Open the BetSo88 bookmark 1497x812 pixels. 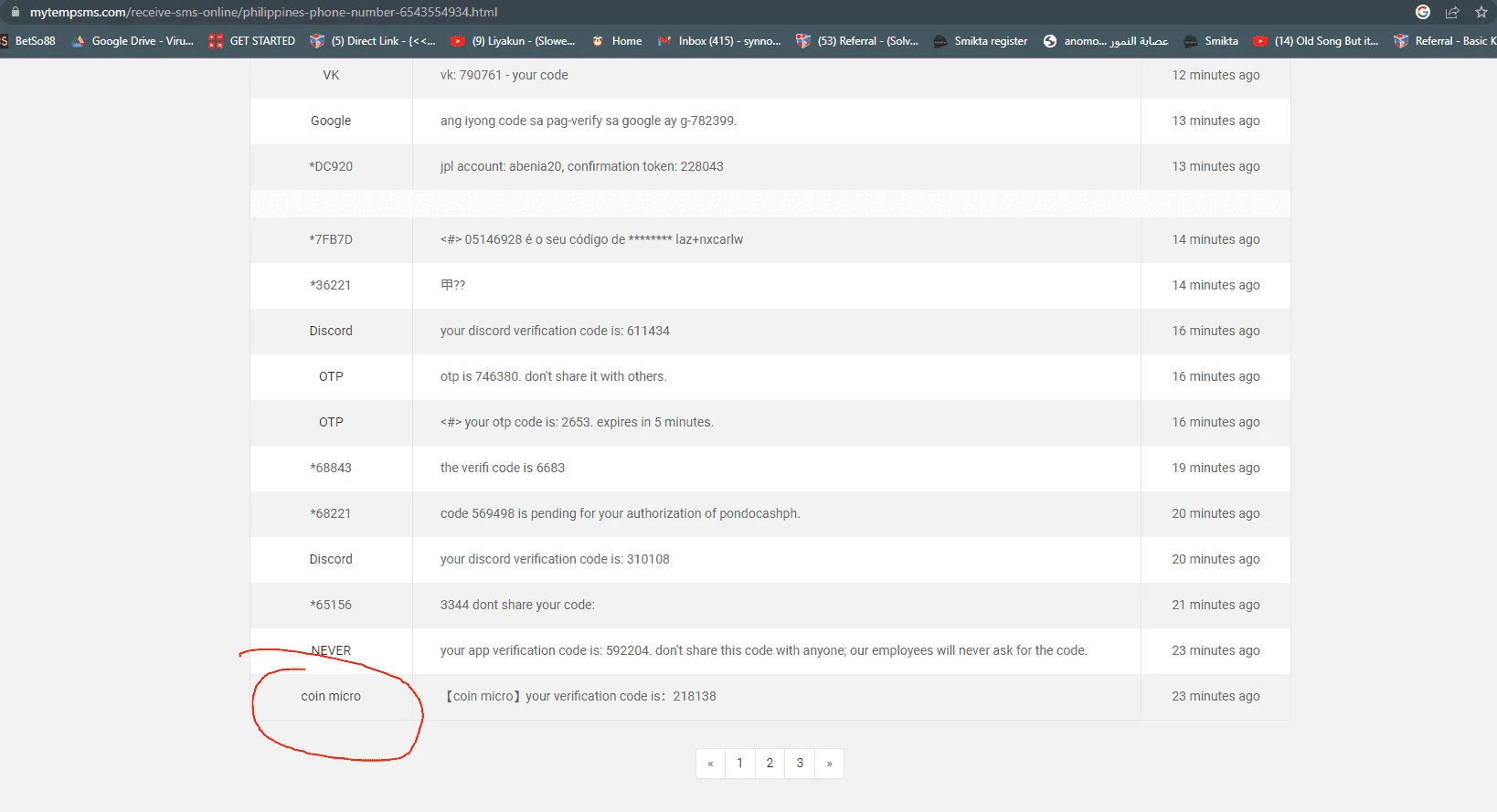(x=28, y=41)
